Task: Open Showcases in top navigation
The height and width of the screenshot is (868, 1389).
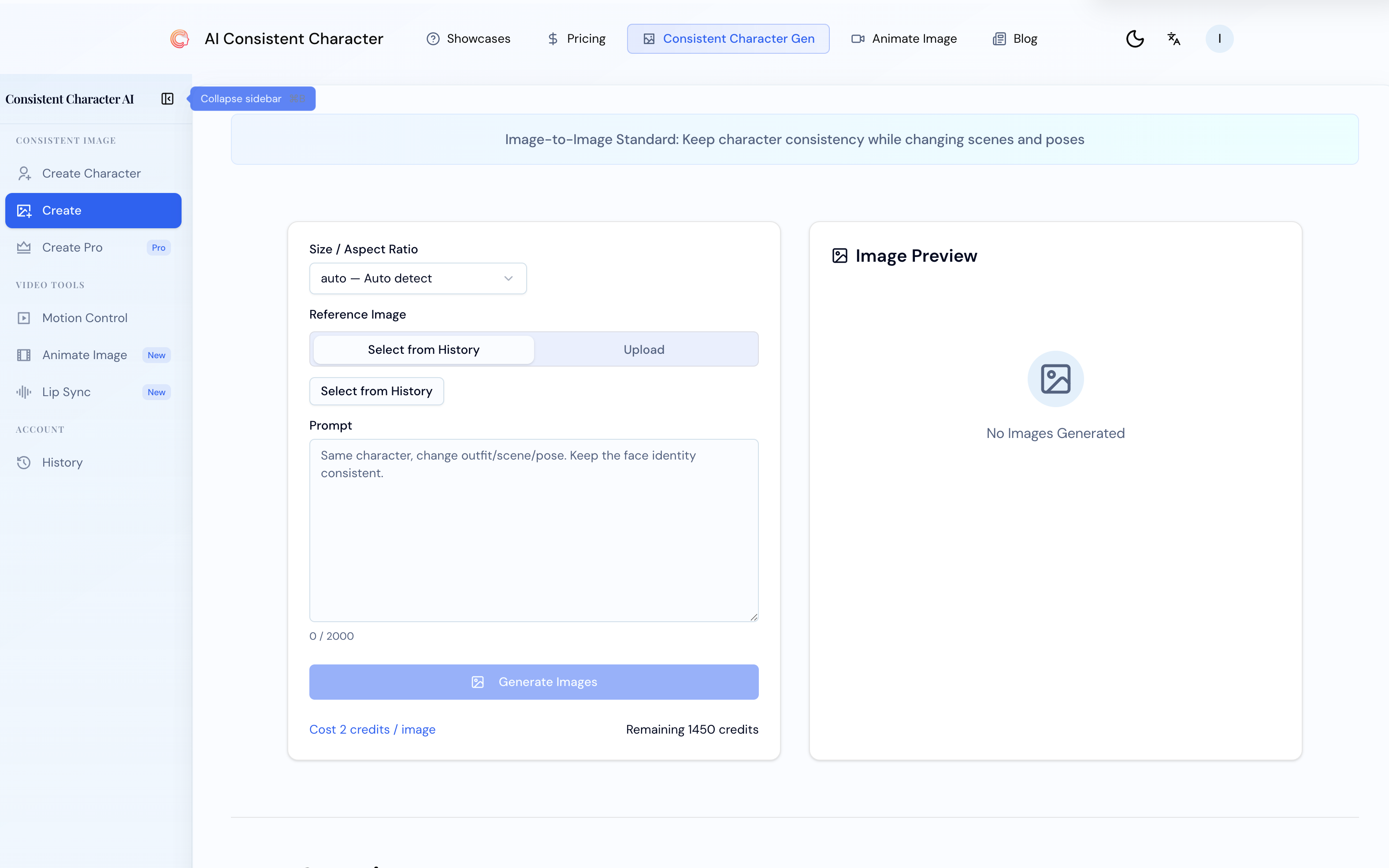Action: tap(468, 38)
